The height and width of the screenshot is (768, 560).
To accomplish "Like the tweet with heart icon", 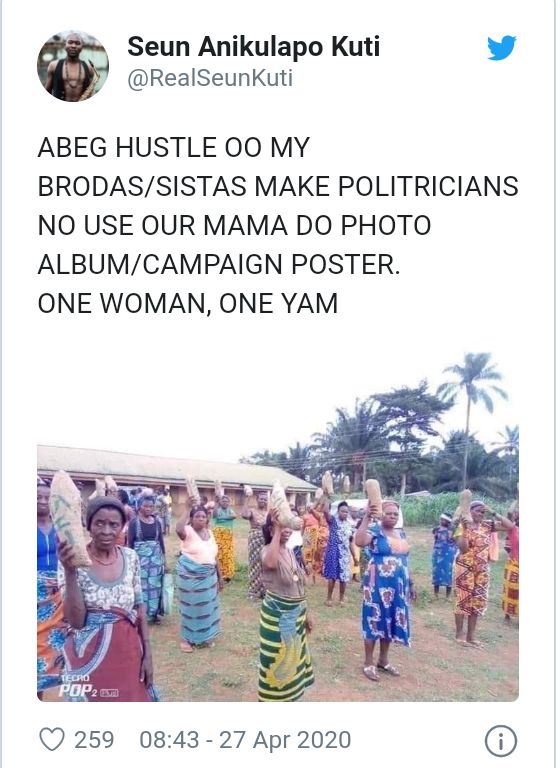I will pyautogui.click(x=52, y=740).
